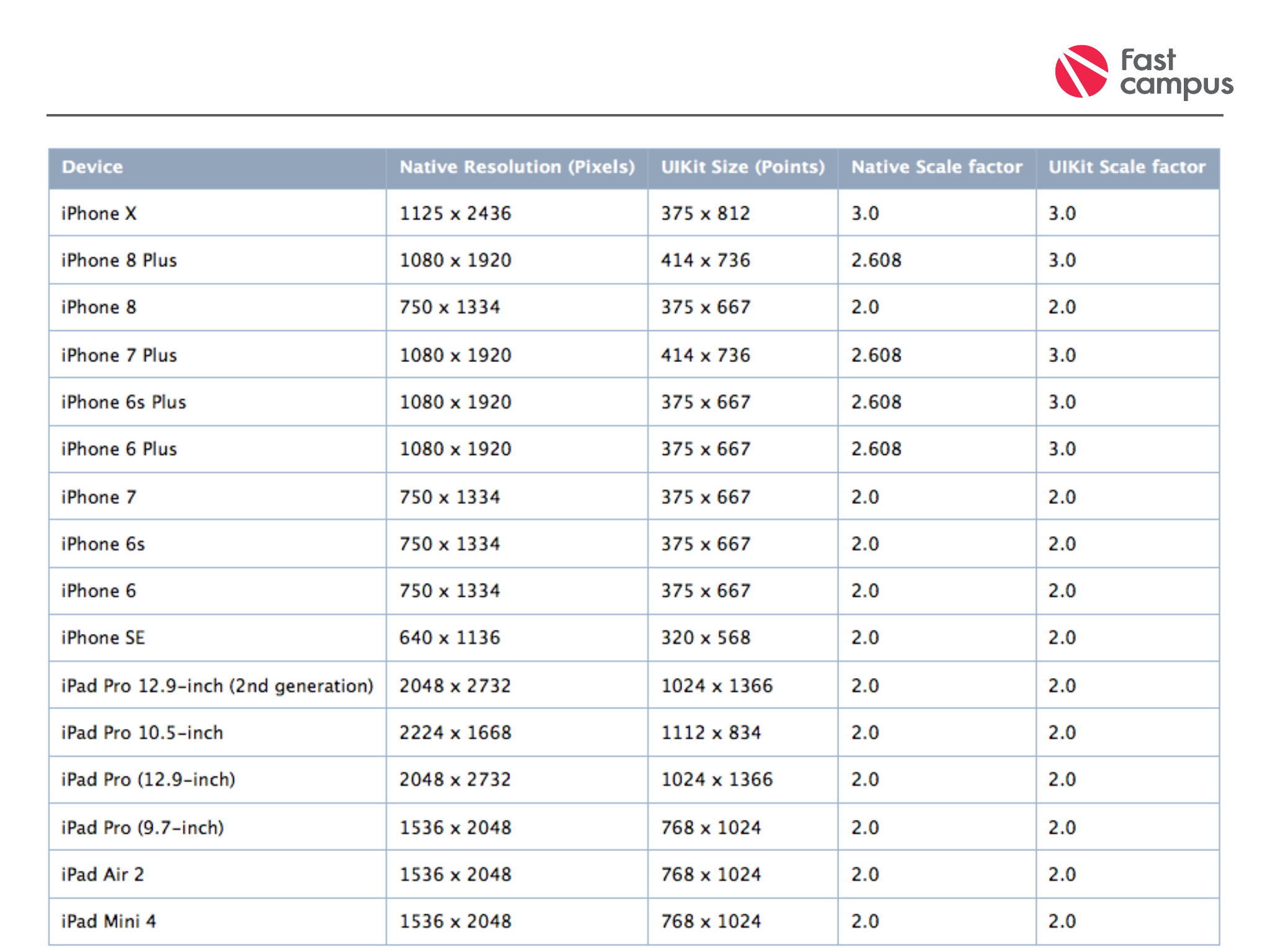
Task: Select the iPad Pro (9.7-inch) row label
Action: pos(143,827)
